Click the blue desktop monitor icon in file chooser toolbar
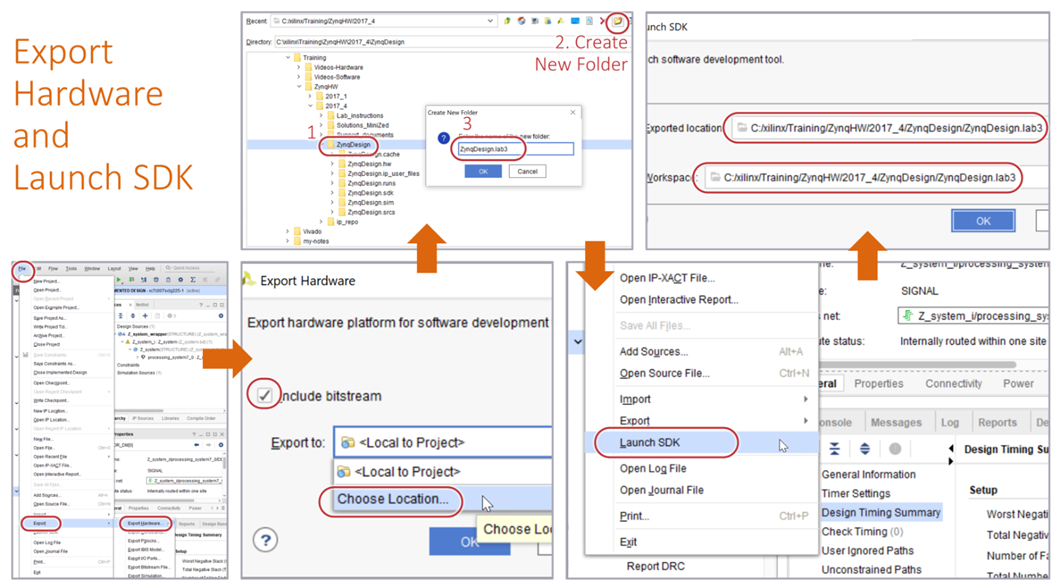The image size is (1060, 588). click(575, 21)
